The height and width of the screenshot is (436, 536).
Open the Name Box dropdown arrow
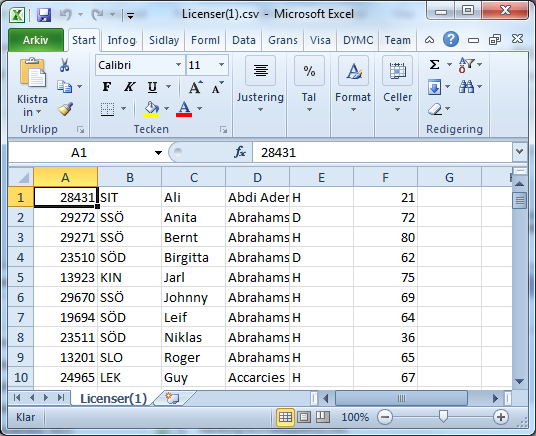click(x=158, y=153)
